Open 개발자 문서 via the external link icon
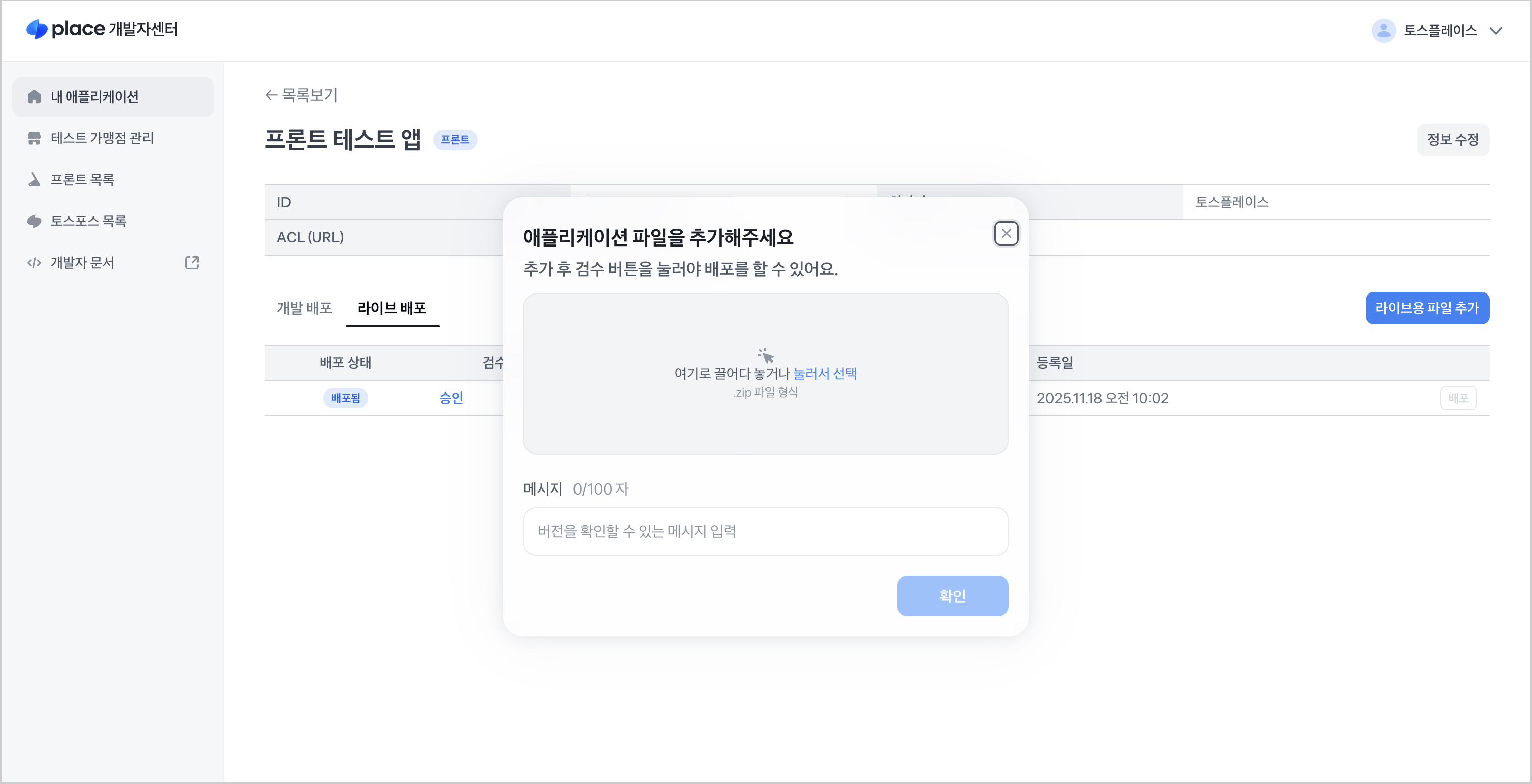The width and height of the screenshot is (1532, 784). (x=191, y=262)
